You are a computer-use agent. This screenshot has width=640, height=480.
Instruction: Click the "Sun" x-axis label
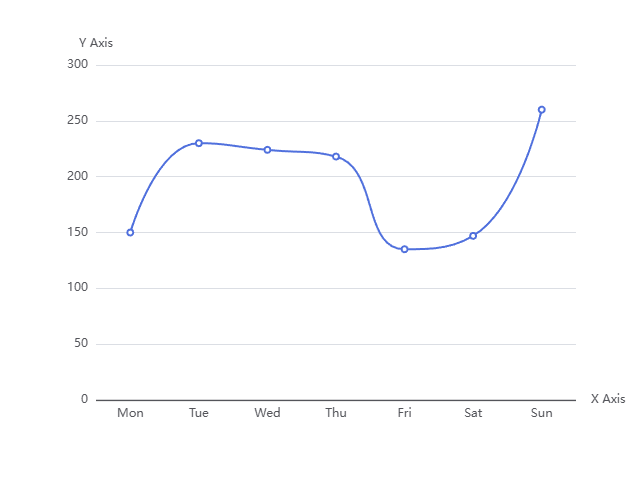tap(542, 413)
